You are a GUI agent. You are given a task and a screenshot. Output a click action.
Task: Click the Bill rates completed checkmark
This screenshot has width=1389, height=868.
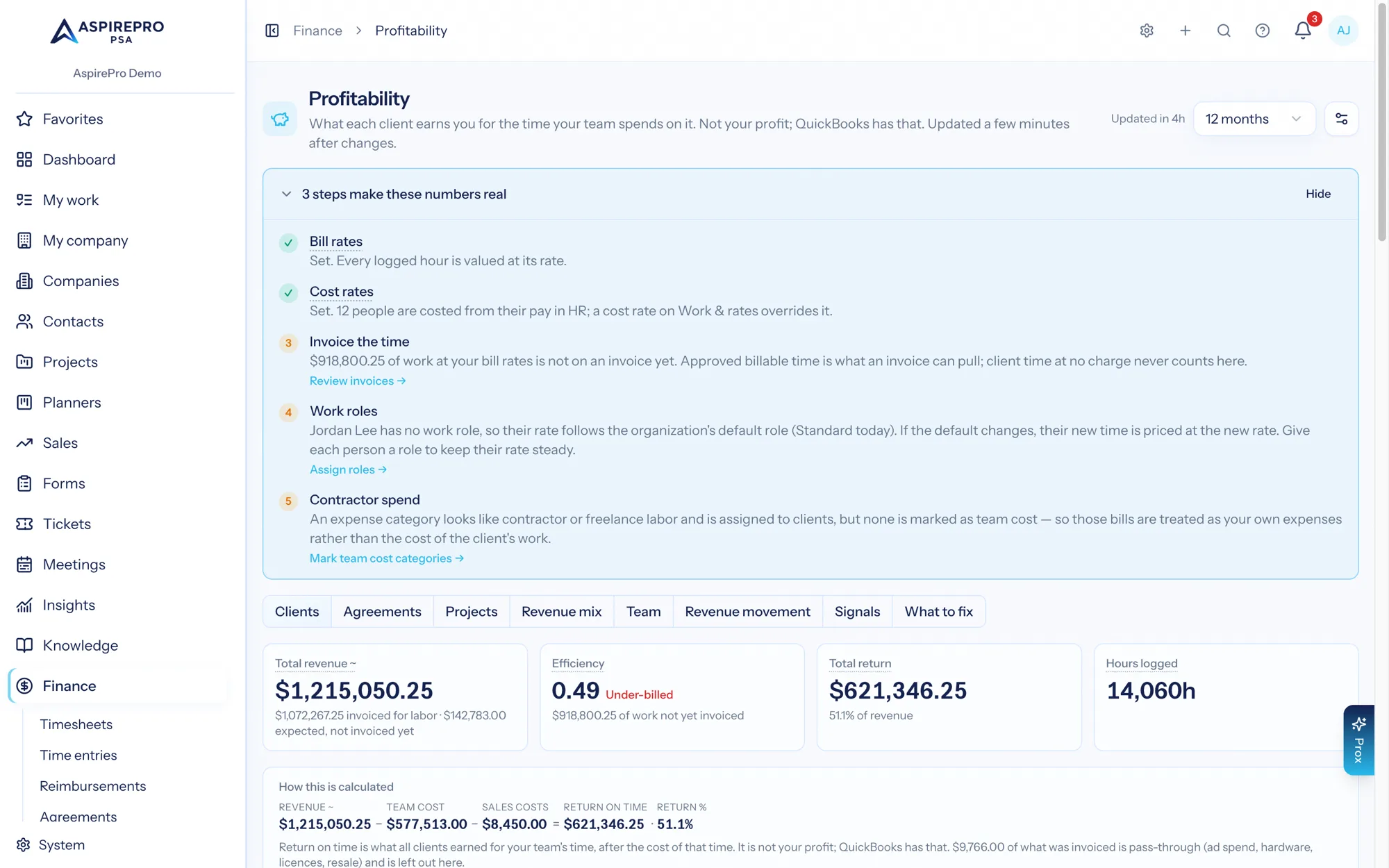point(288,243)
